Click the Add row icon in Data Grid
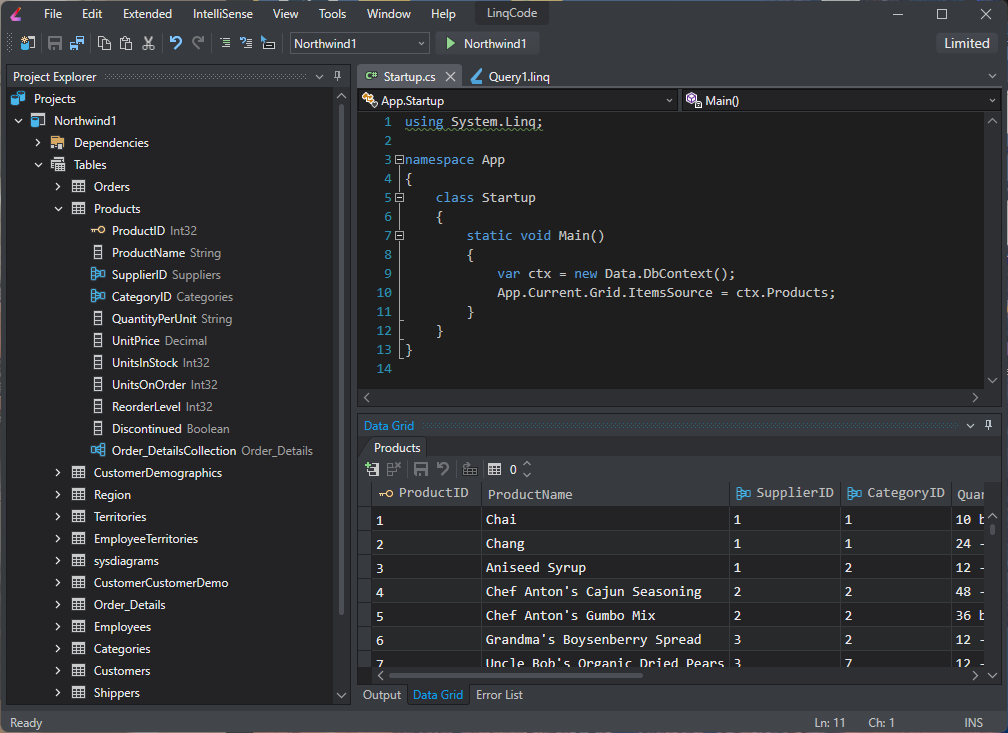Screen dimensions: 1008x733 [372, 469]
